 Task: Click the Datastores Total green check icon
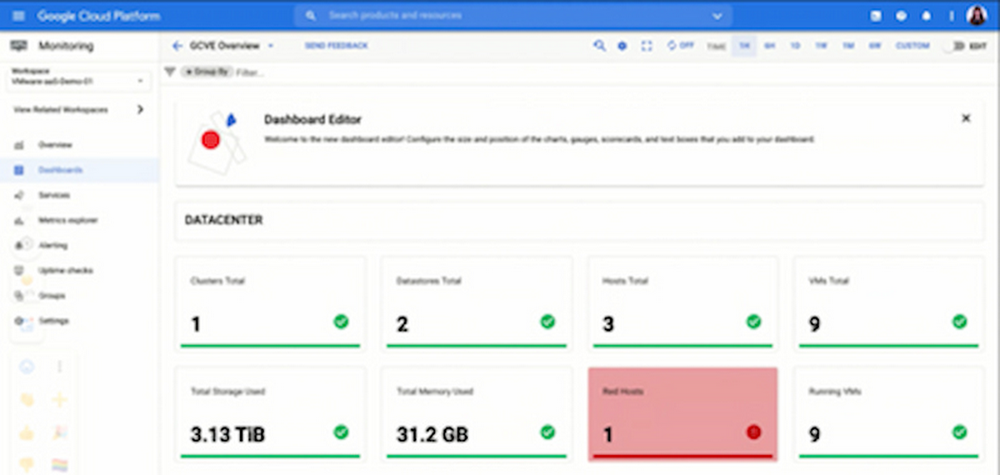point(548,321)
